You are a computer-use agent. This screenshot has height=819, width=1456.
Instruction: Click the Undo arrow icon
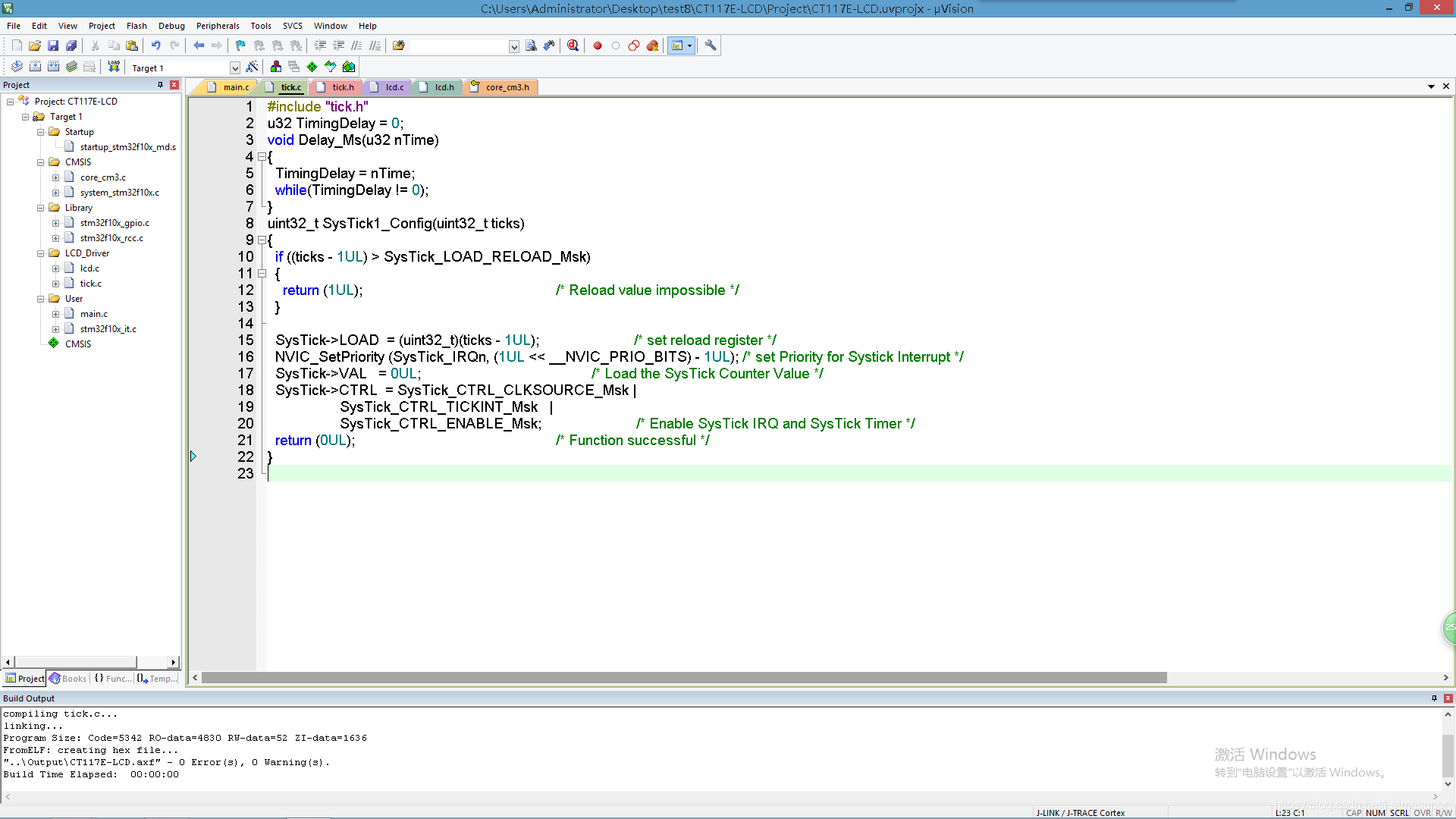[x=155, y=45]
